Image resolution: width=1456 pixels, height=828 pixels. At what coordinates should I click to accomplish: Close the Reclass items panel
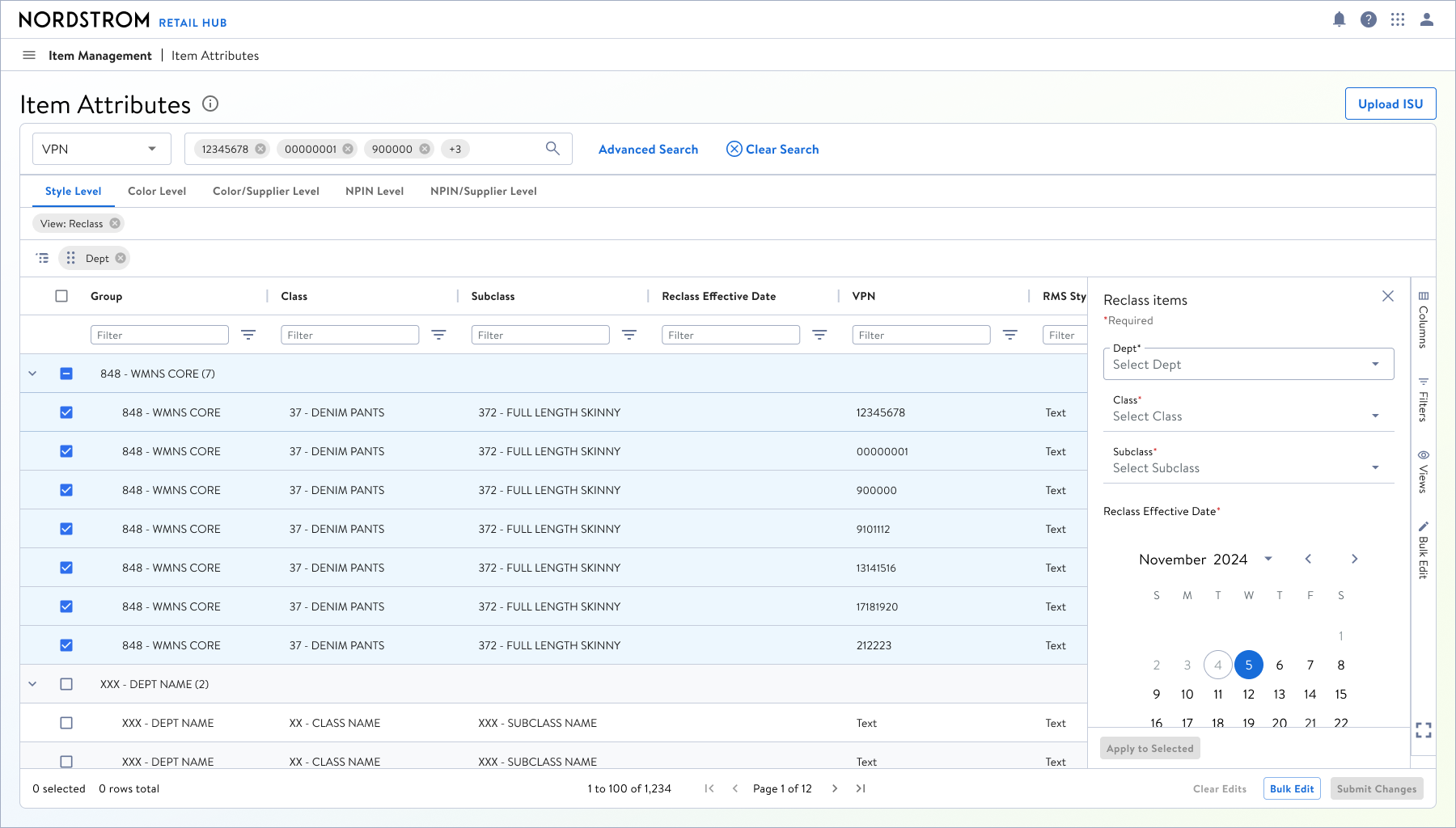click(x=1388, y=296)
